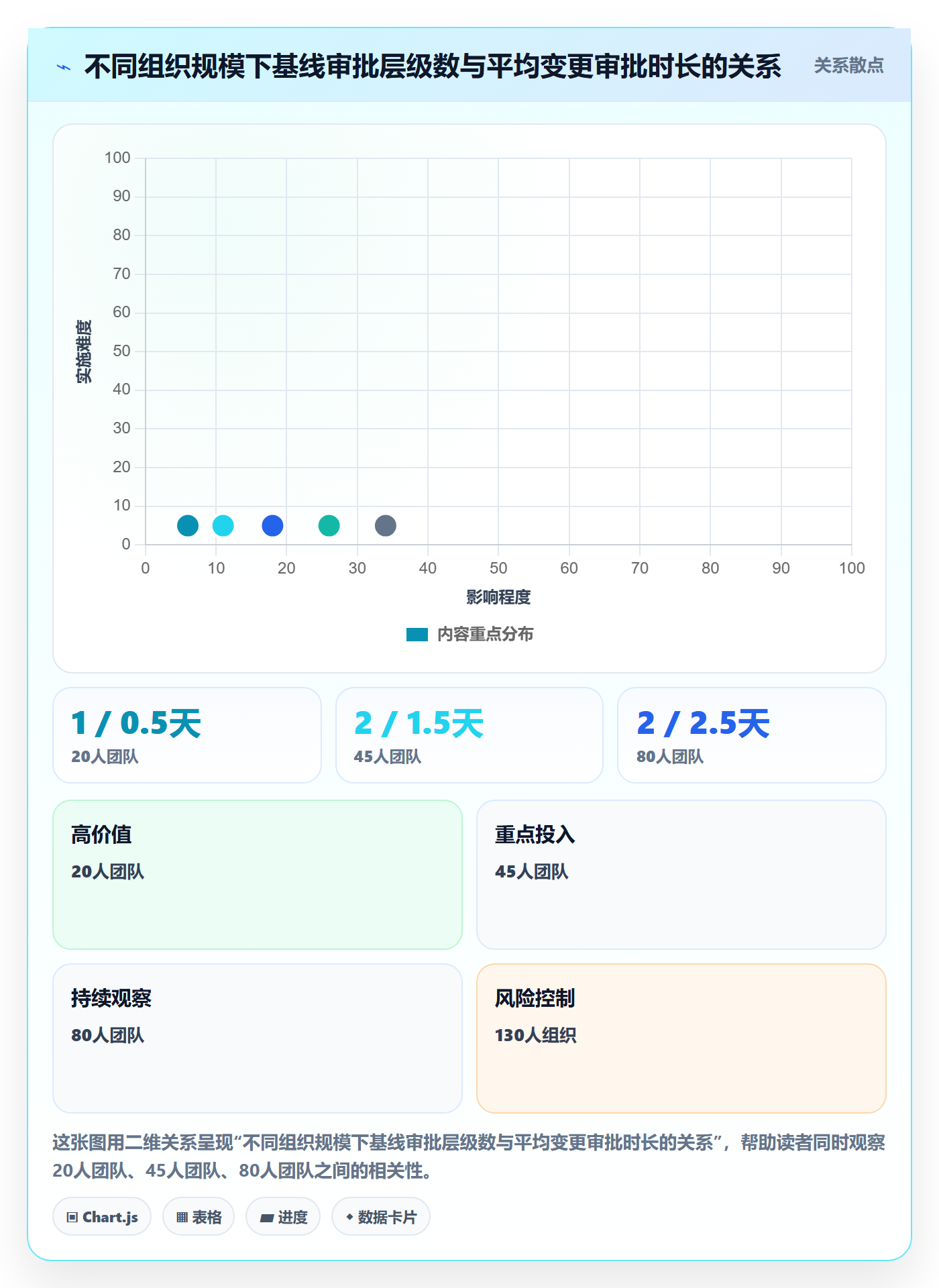Select the blue scatter point
Viewport: 939px width, 1288px height.
272,526
